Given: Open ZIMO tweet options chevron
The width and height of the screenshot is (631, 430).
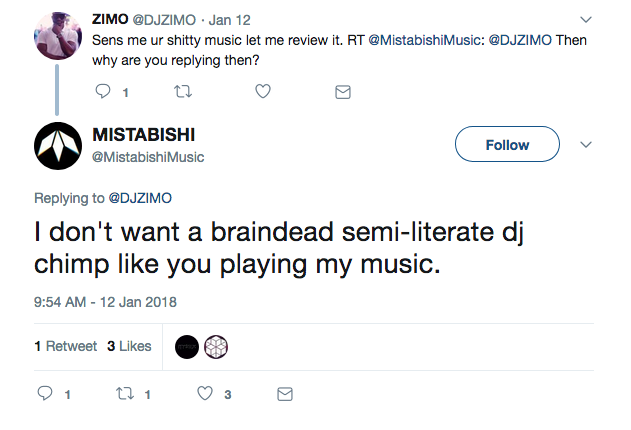Looking at the screenshot, I should 586,18.
